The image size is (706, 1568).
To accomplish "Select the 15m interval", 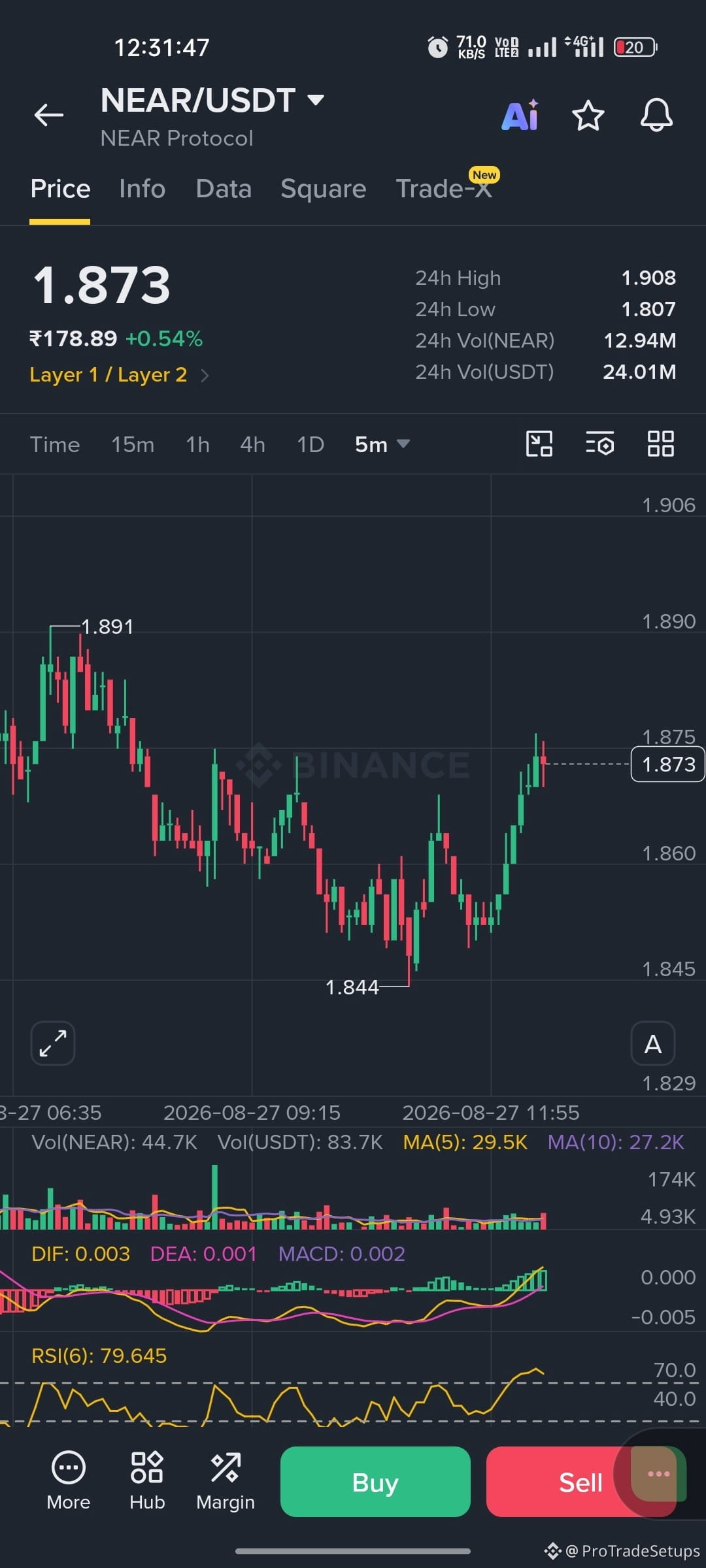I will (x=133, y=444).
